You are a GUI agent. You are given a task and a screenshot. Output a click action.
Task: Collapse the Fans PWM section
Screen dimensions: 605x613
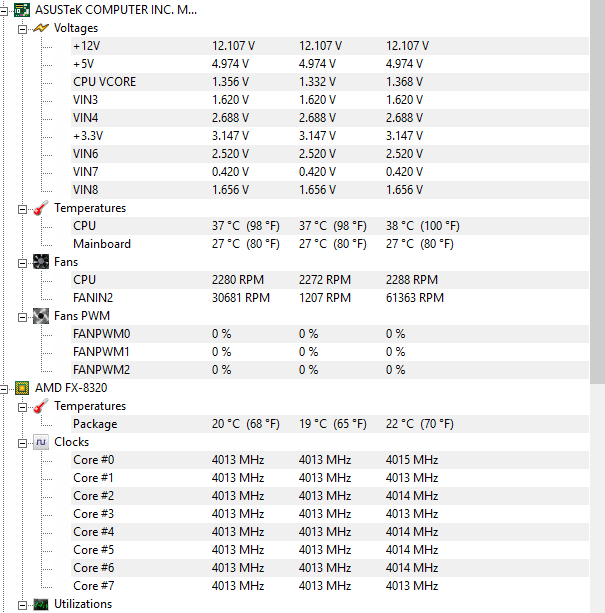click(22, 317)
